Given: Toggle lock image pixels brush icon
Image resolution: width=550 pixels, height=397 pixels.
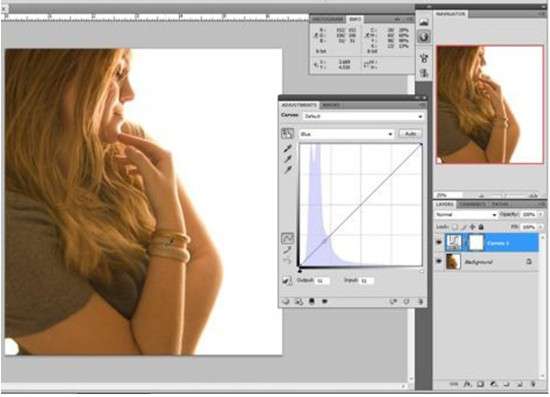Looking at the screenshot, I should point(464,227).
